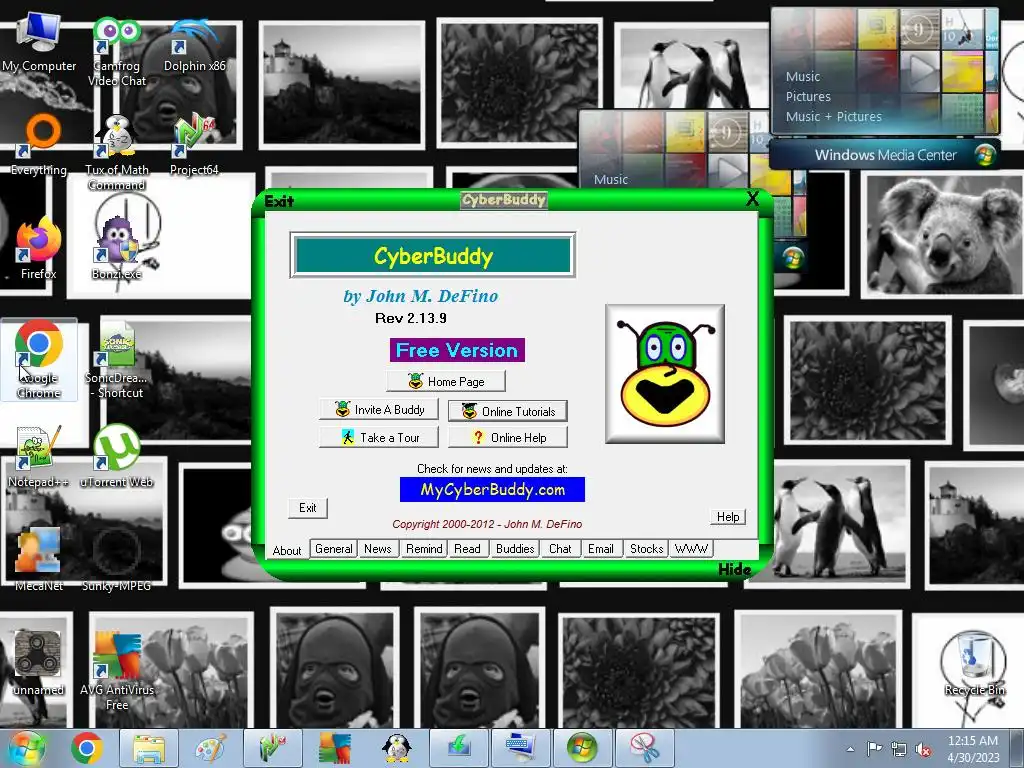Screen dimensions: 1024x768
Task: Select the MecaNet desktop icon
Action: click(39, 560)
